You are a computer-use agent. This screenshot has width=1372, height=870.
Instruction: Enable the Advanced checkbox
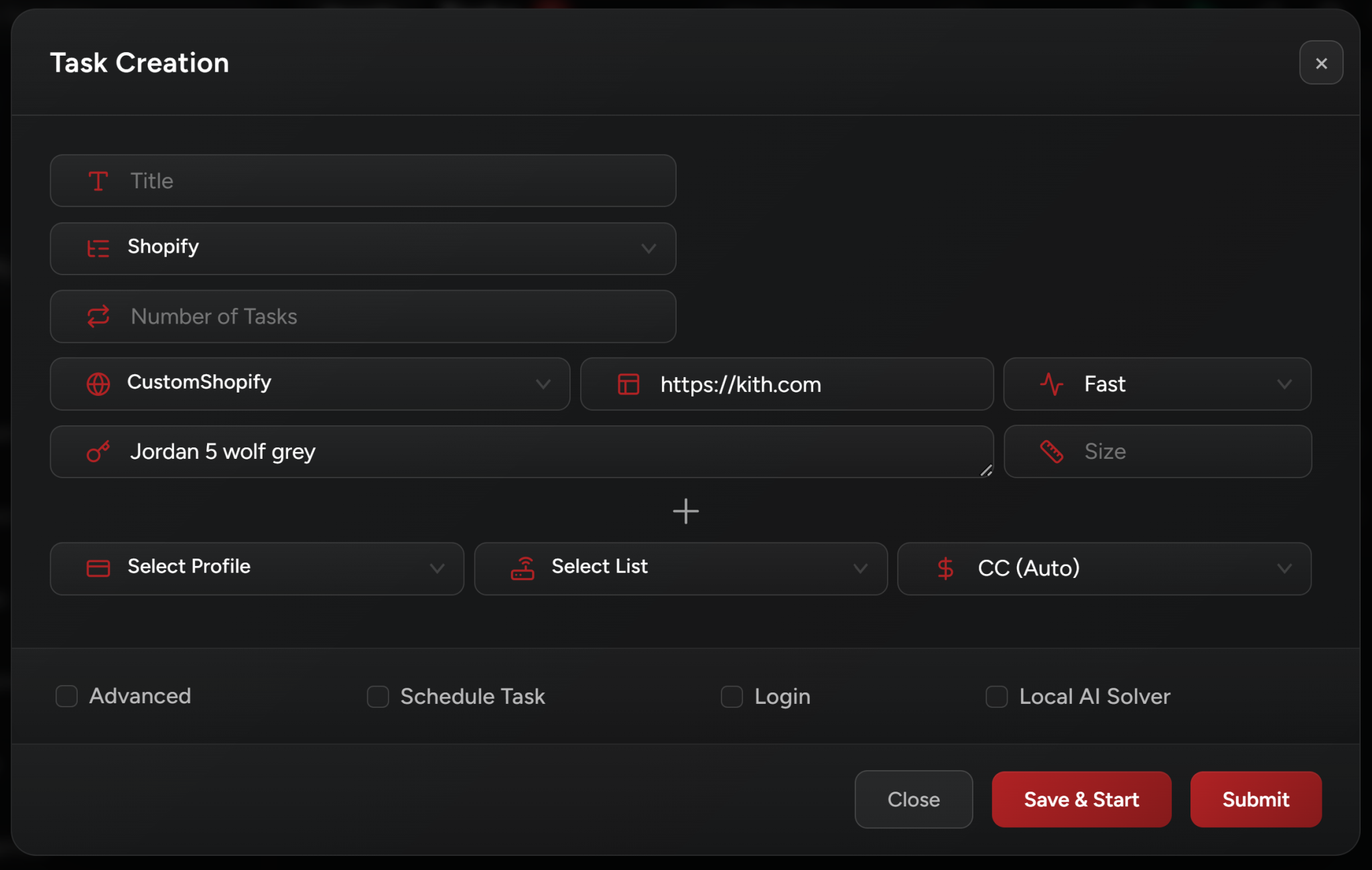tap(66, 696)
